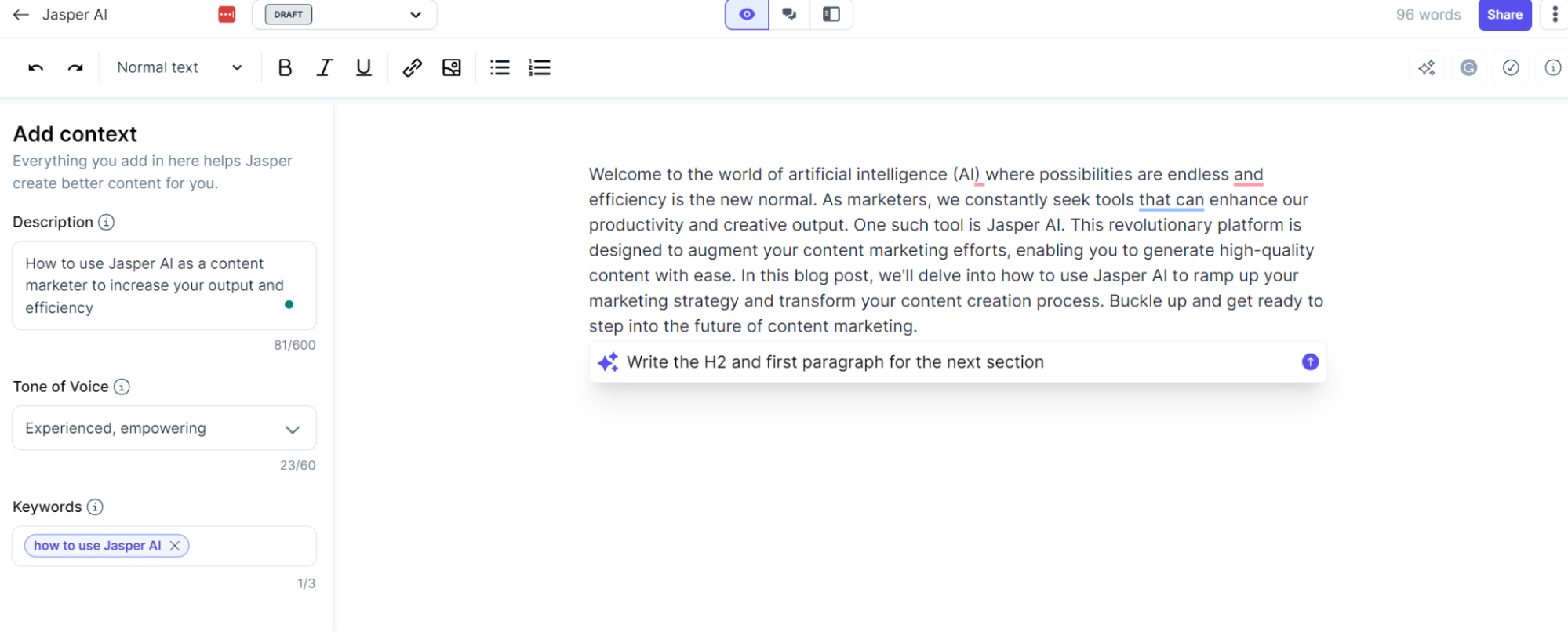Screen dimensions: 1568x632
Task: Submit the command with the arrow button
Action: point(1310,362)
